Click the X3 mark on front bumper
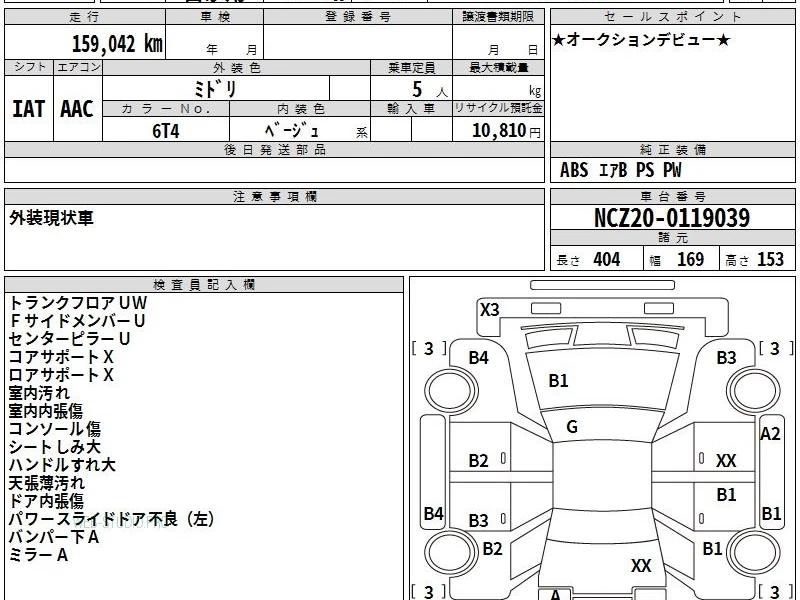 489,309
